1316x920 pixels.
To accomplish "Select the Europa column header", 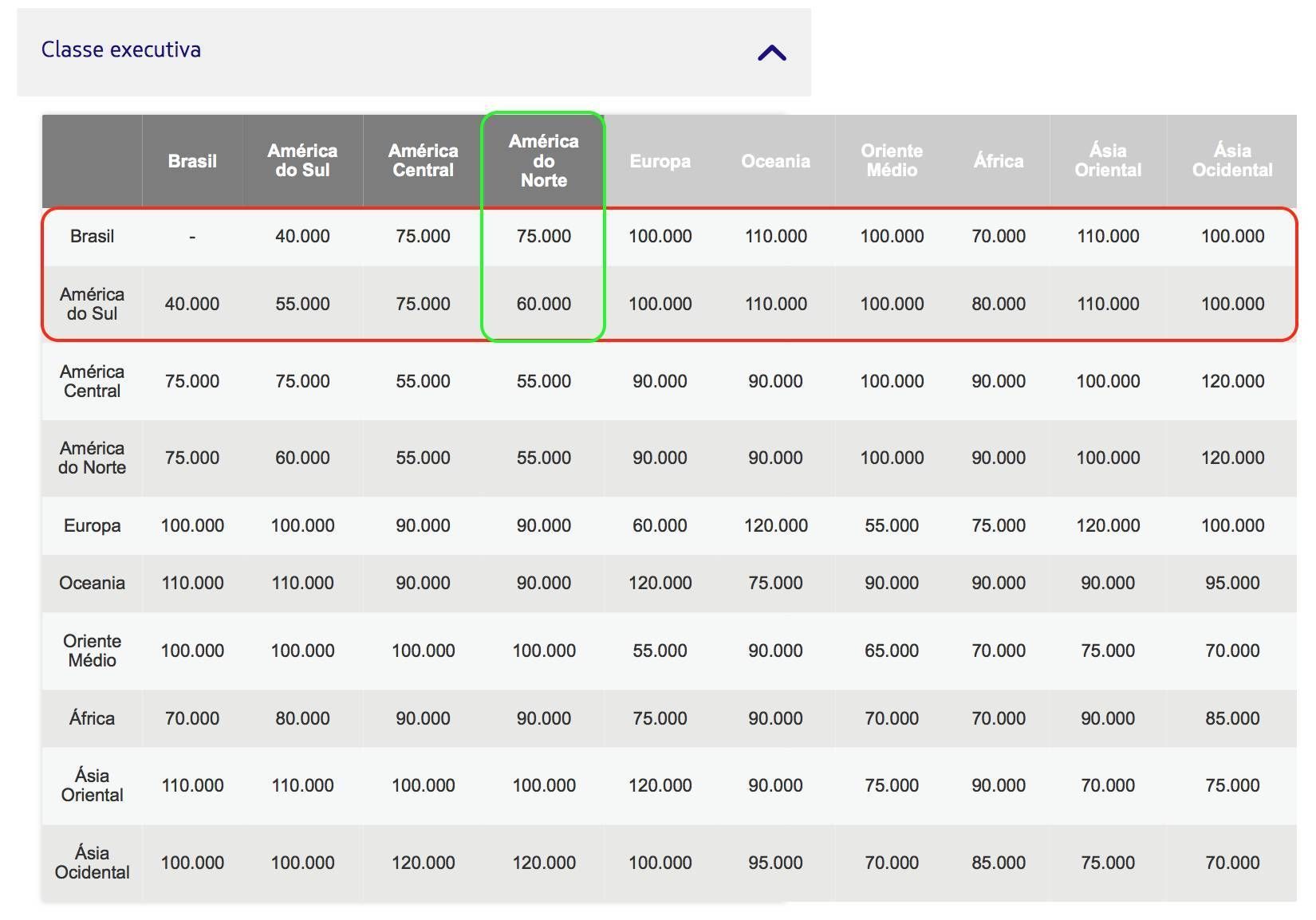I will [660, 161].
